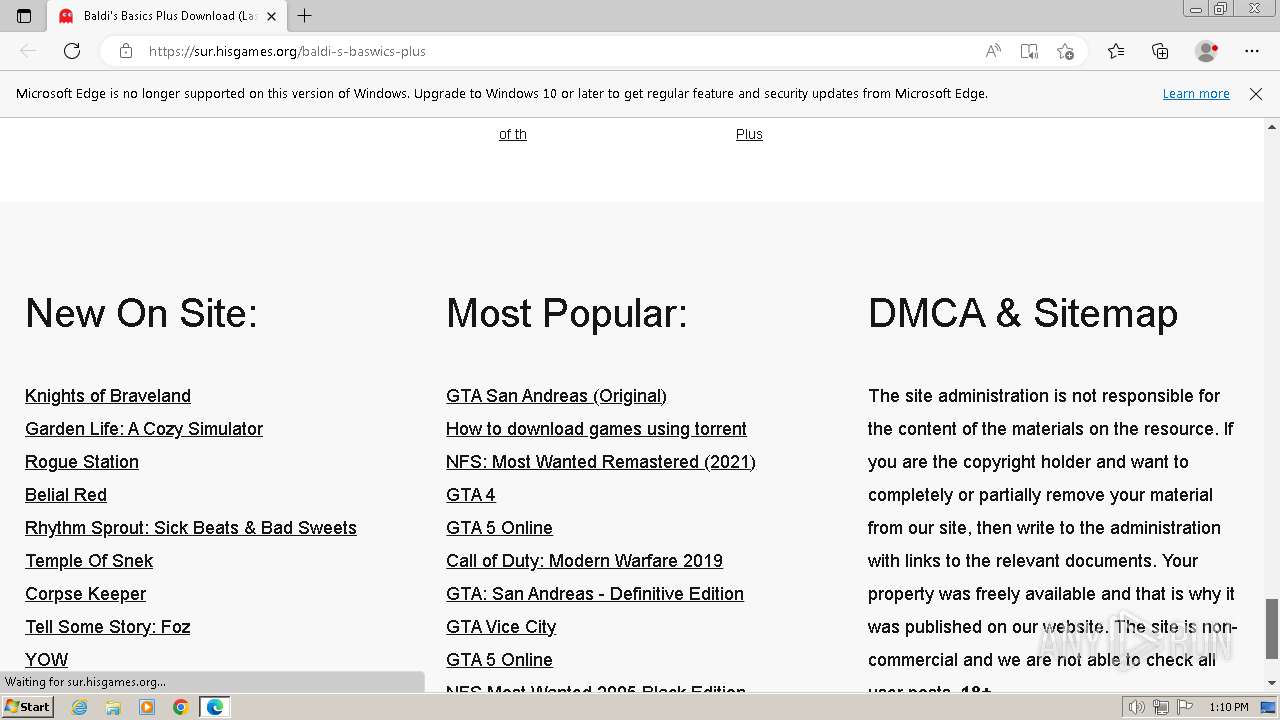Viewport: 1280px width, 720px height.
Task: Add this page to favorites star icon
Action: pyautogui.click(x=1065, y=51)
